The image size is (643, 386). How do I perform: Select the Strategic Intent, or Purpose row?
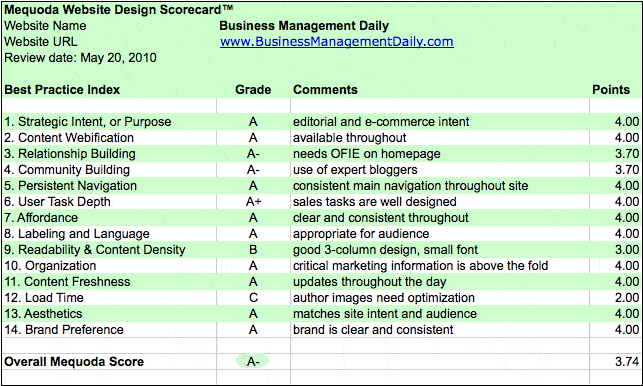point(322,122)
